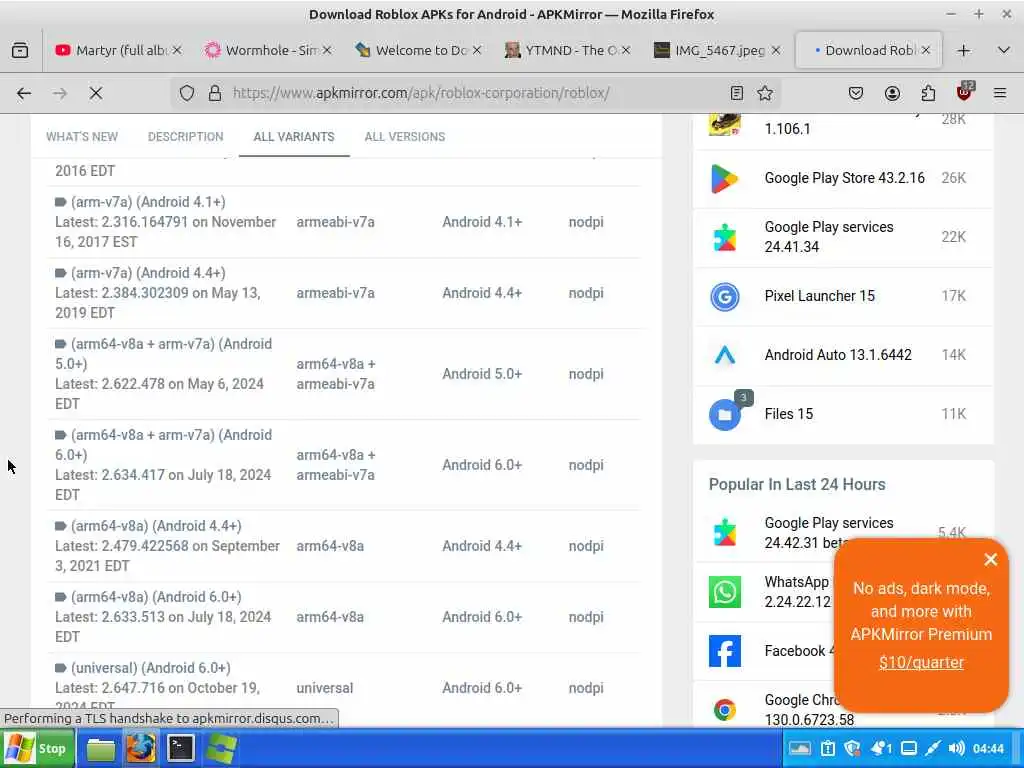
Task: Open Pixel Launcher 15 link
Action: pos(820,296)
